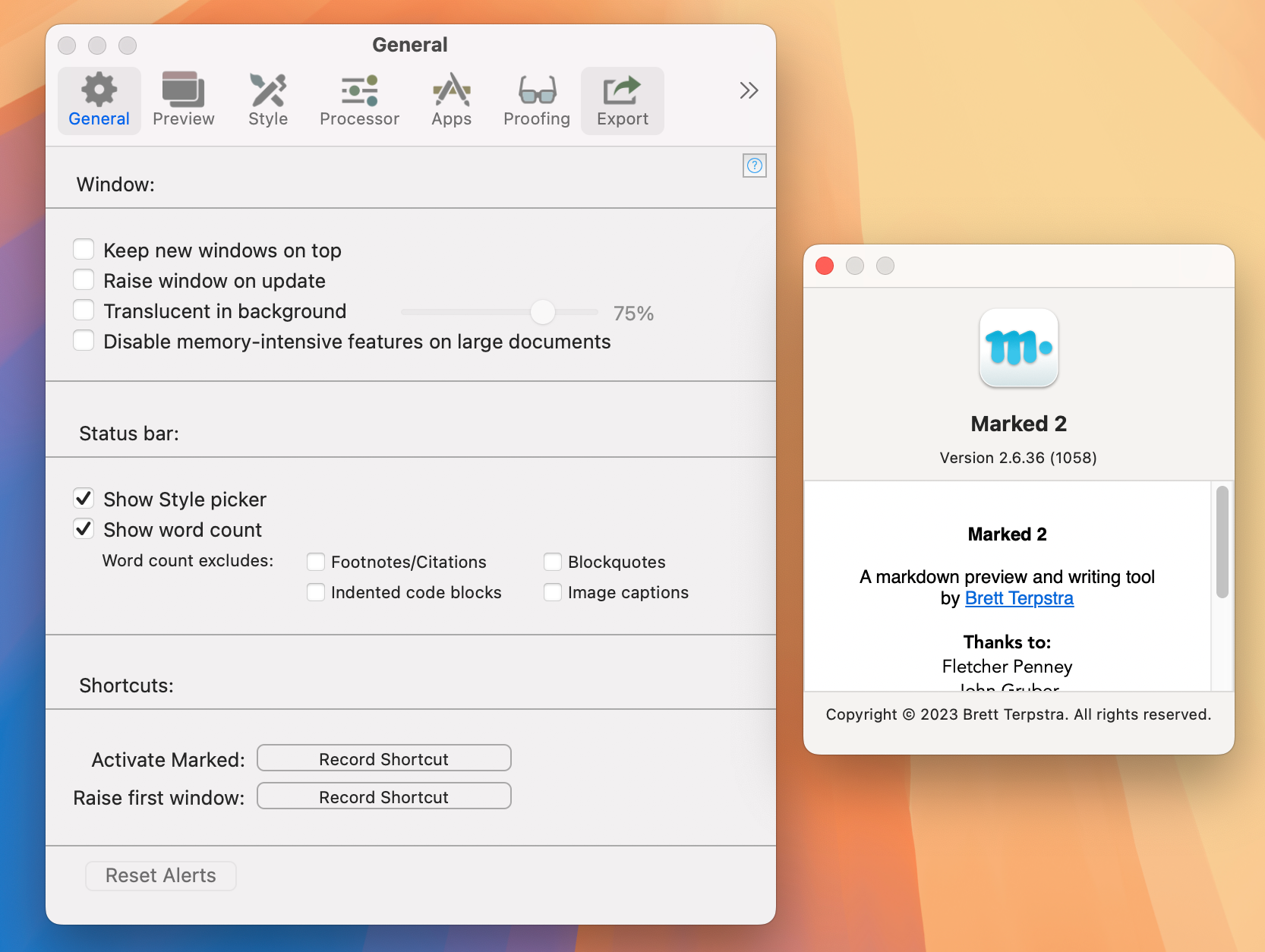Enable Disable memory-intensive features on large documents

[x=84, y=341]
